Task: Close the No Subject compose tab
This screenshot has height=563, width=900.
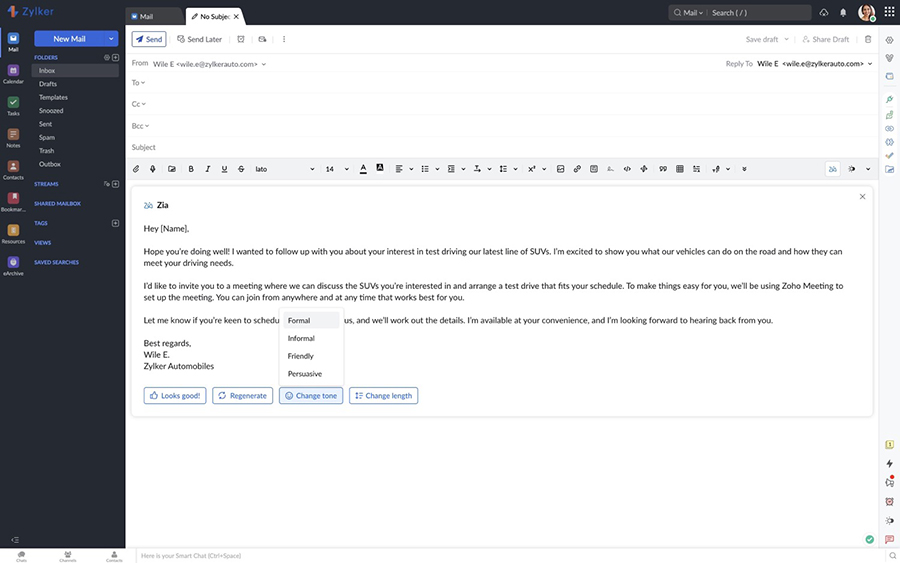Action: pyautogui.click(x=236, y=17)
